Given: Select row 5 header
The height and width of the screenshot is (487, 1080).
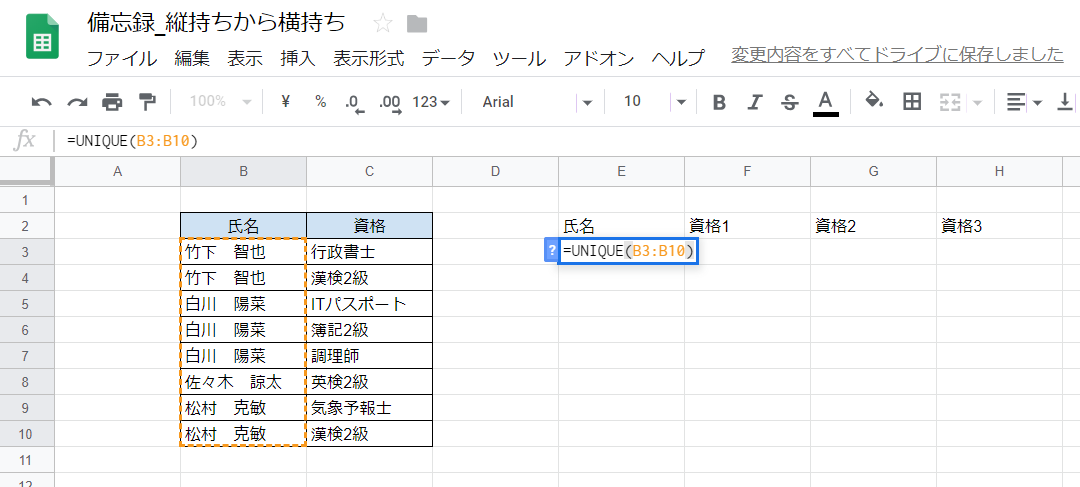Looking at the screenshot, I should click(x=27, y=304).
